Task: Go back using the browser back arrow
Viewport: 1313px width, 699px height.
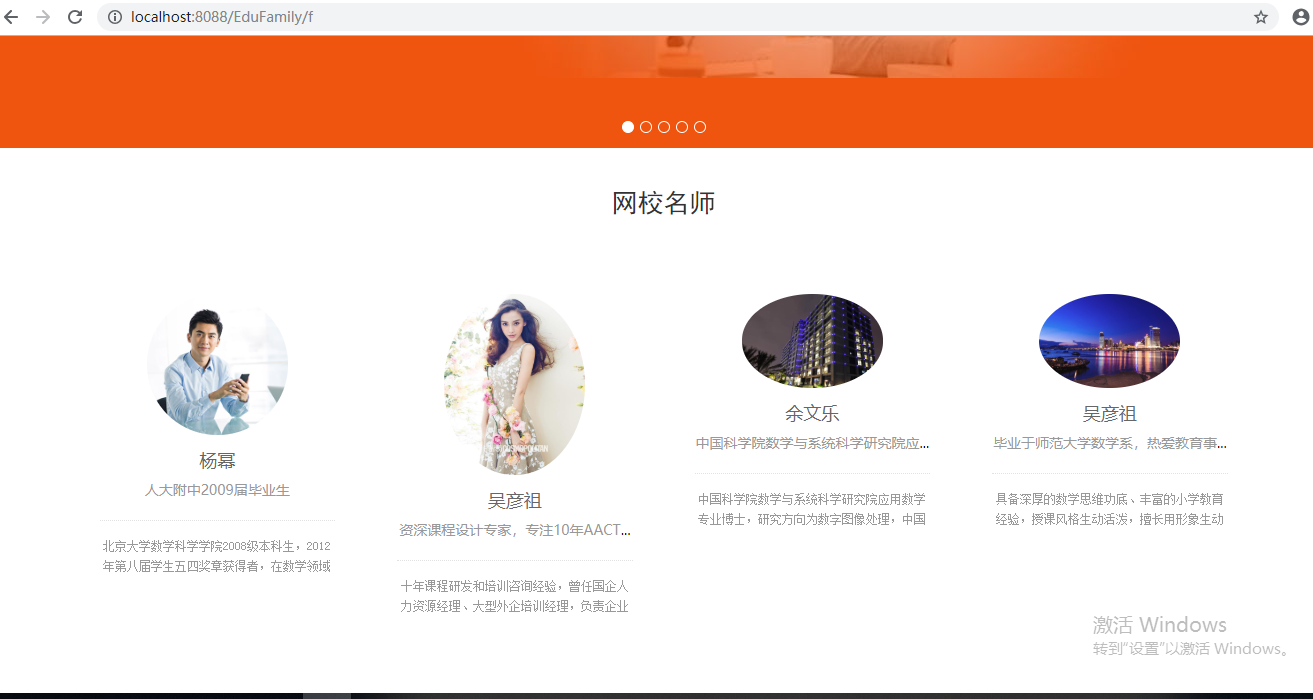Action: click(12, 17)
